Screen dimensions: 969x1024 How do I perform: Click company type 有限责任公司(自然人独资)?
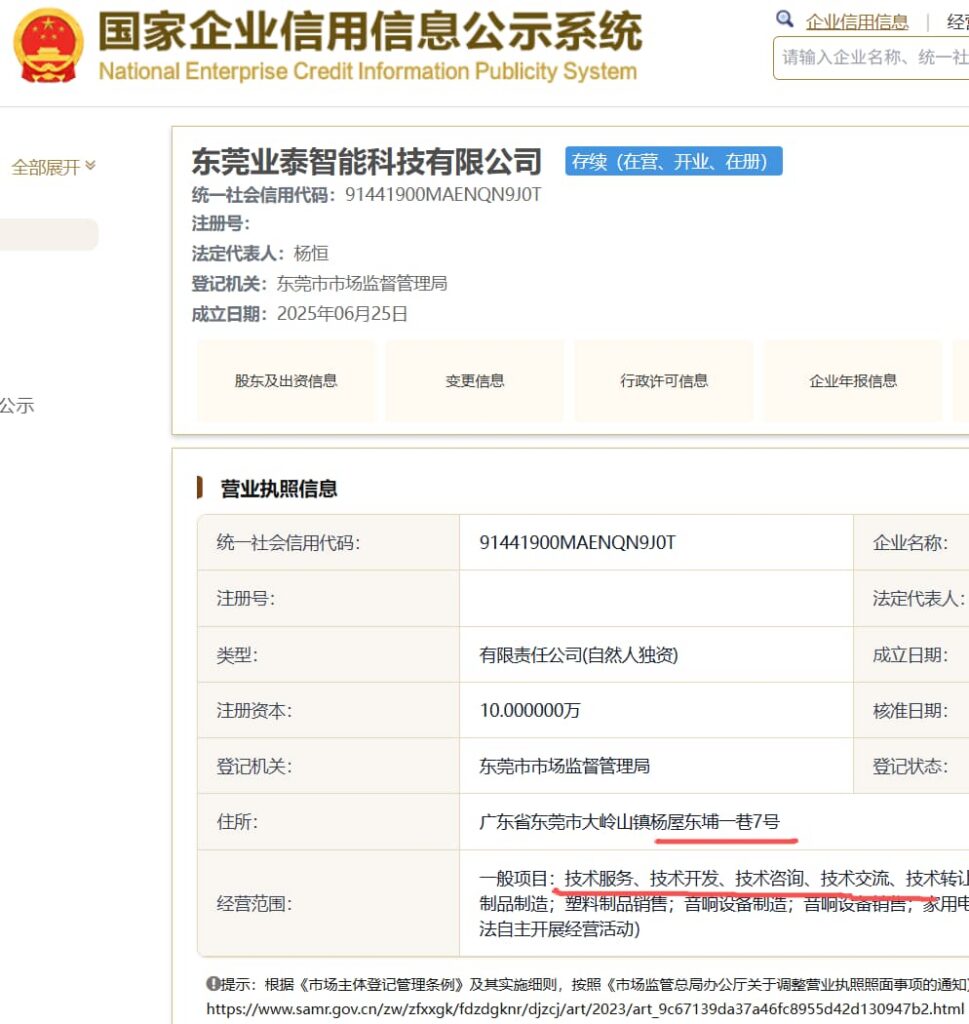point(579,654)
